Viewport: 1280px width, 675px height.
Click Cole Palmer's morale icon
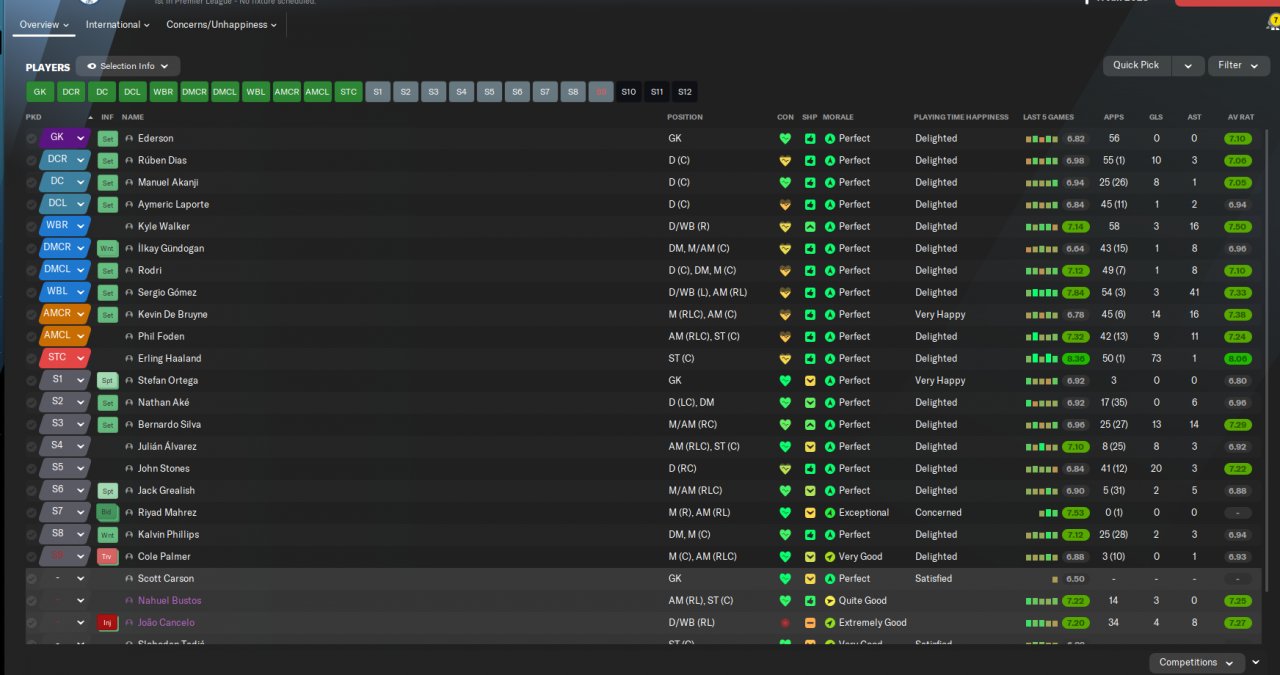pyautogui.click(x=829, y=556)
